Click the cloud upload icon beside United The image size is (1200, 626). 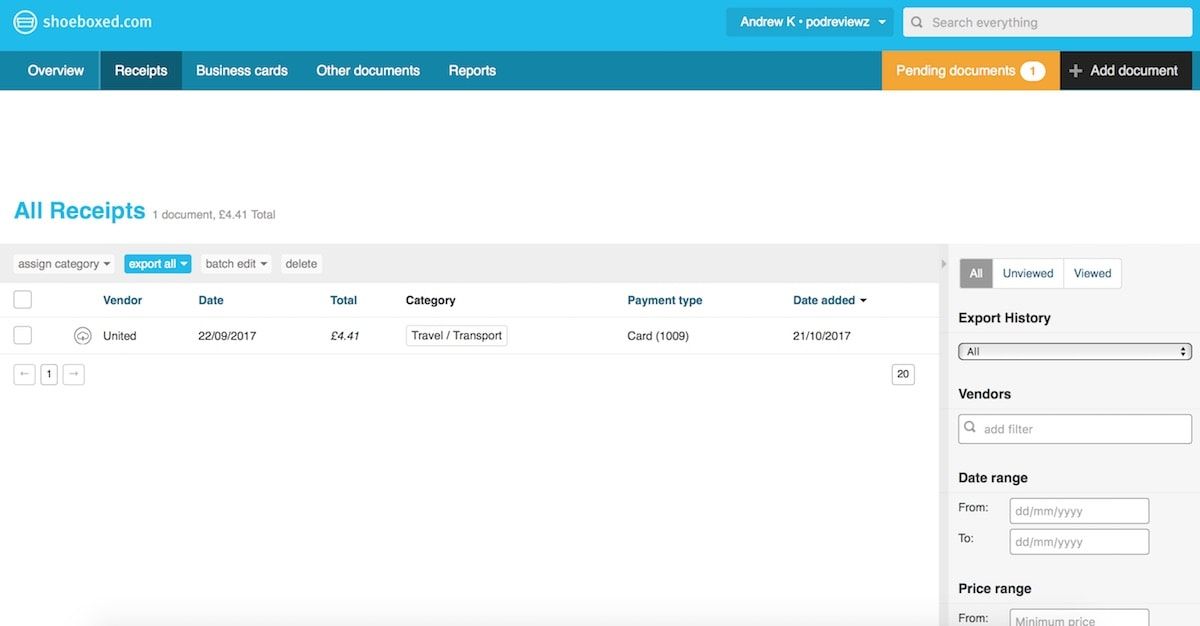click(83, 336)
